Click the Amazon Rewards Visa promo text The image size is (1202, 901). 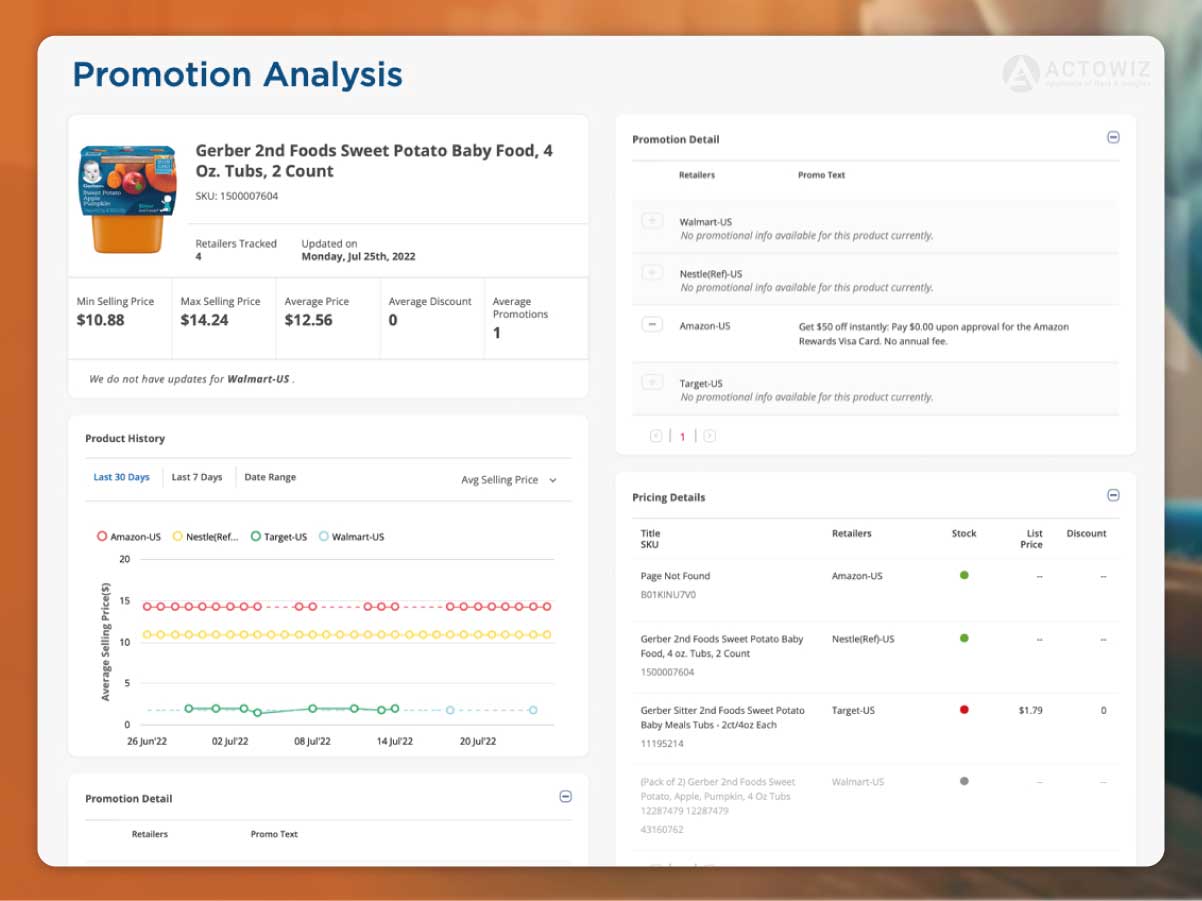934,334
